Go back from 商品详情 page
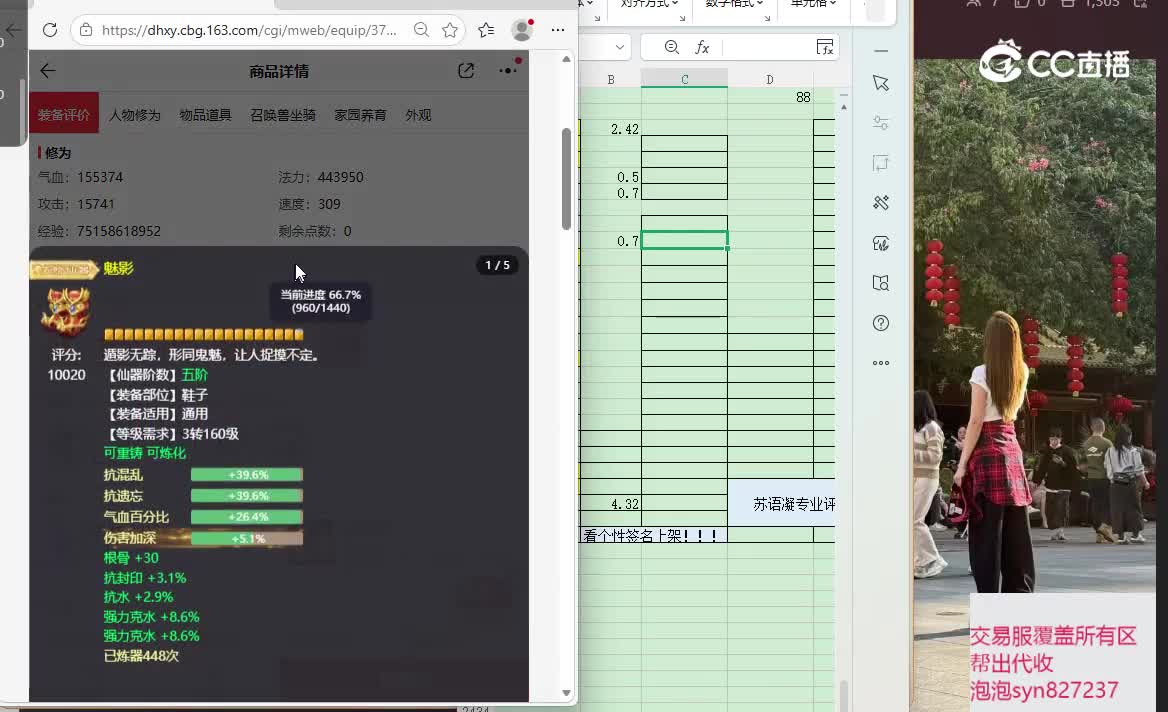1168x712 pixels. point(48,71)
